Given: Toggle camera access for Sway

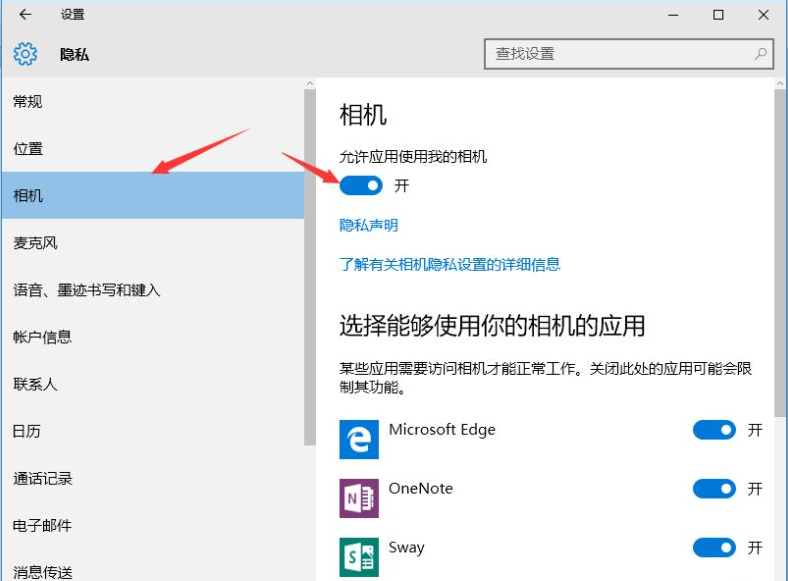Looking at the screenshot, I should pos(714,547).
